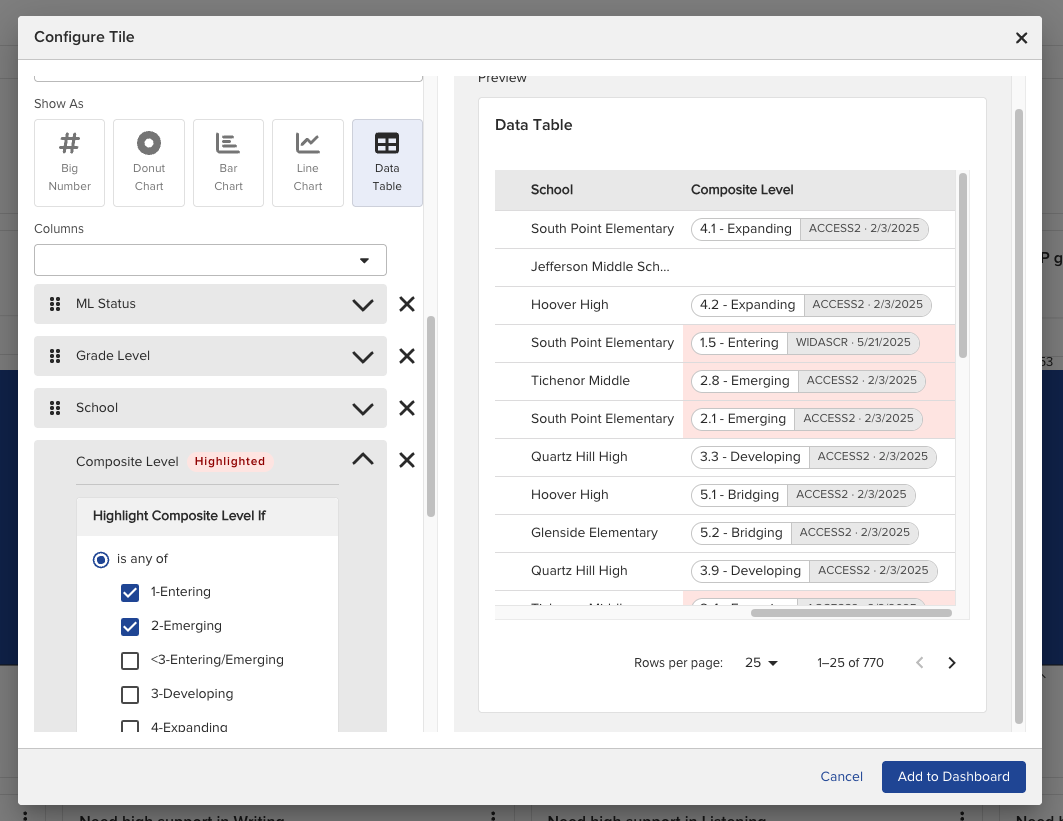
Task: Uncheck the 2-Emerging checkbox
Action: click(129, 626)
